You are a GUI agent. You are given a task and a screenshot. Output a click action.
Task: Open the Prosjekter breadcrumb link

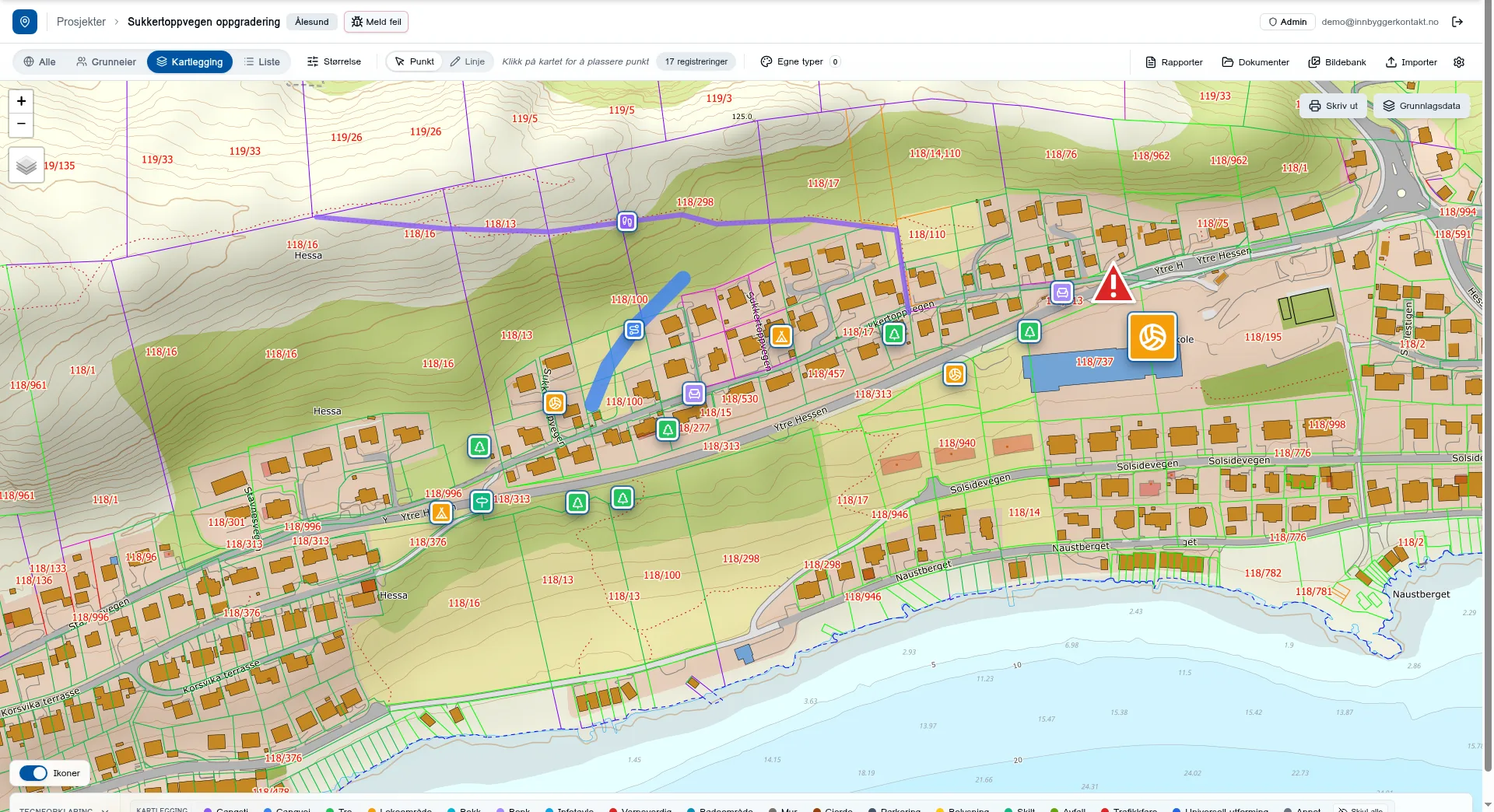(x=81, y=22)
